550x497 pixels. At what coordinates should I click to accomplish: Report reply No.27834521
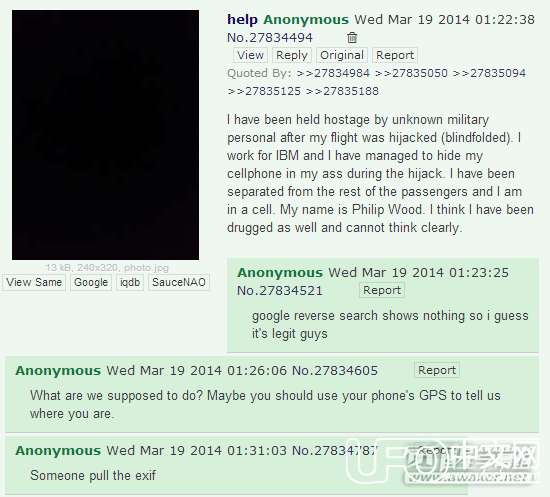(x=382, y=290)
